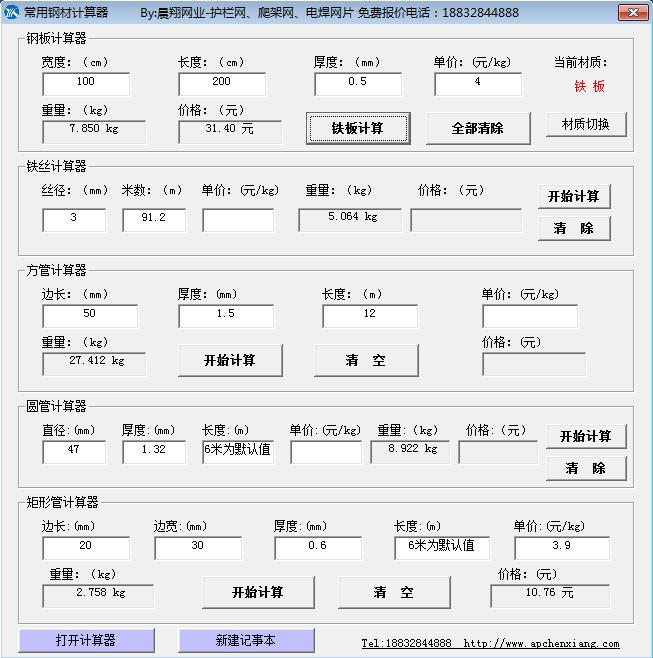
Task: Focus the steel plate 宽度 field showing 100
Action: 86,84
